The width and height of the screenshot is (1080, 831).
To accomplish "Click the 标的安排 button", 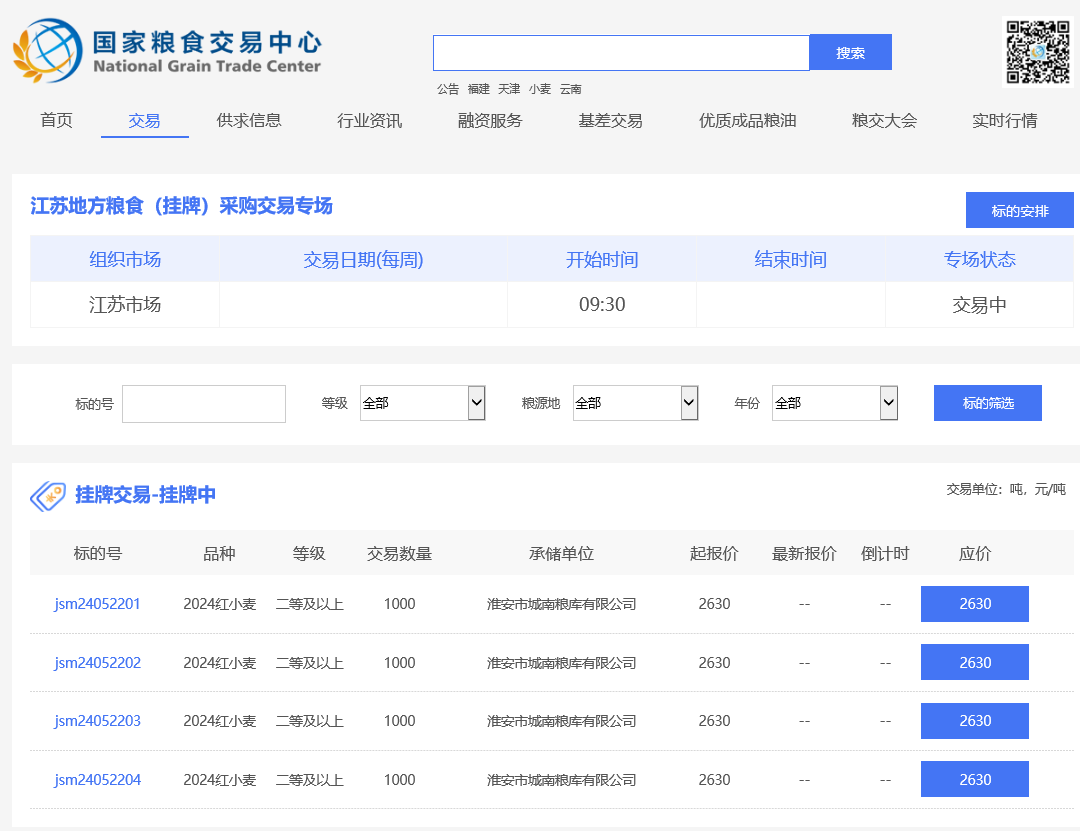I will (1019, 211).
